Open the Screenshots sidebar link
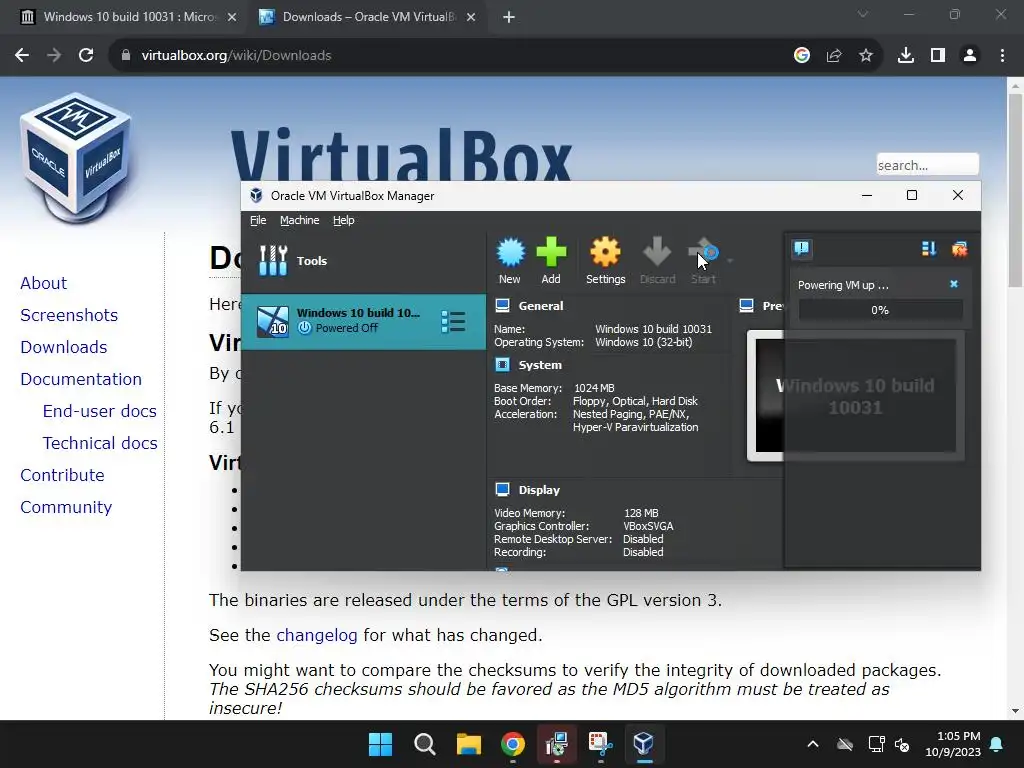1024x768 pixels. pos(69,315)
